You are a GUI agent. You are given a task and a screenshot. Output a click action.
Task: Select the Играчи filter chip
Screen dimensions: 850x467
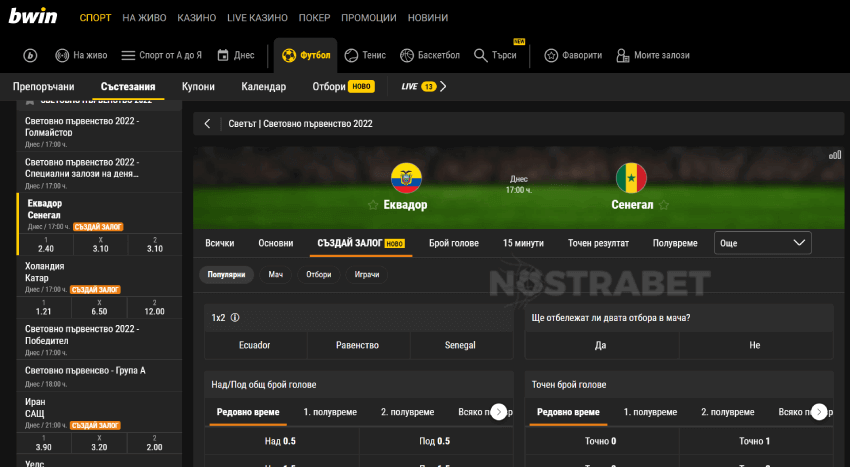(367, 274)
